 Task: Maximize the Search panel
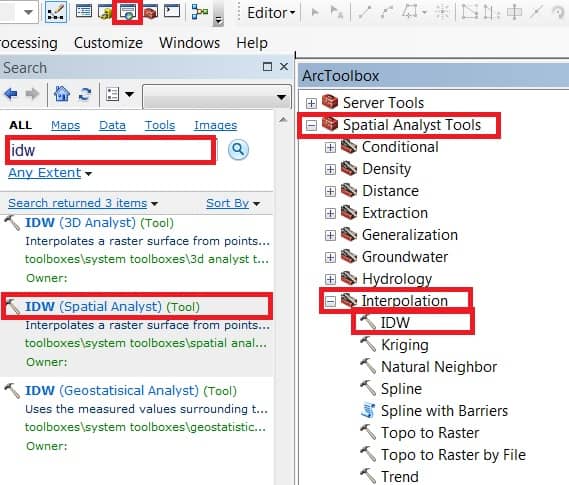tap(267, 67)
